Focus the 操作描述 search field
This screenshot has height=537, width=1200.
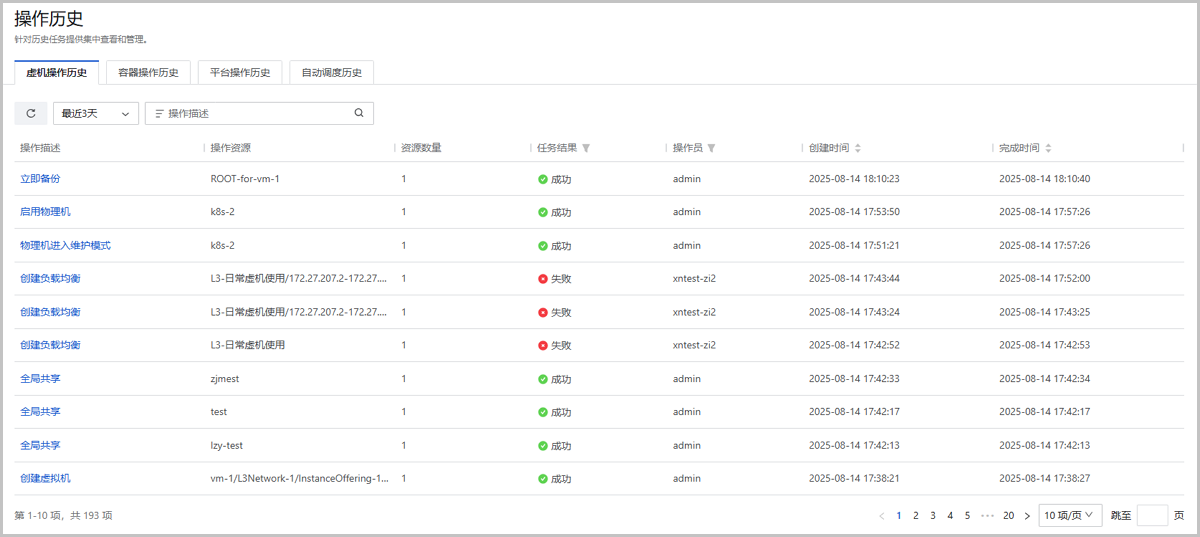[255, 114]
